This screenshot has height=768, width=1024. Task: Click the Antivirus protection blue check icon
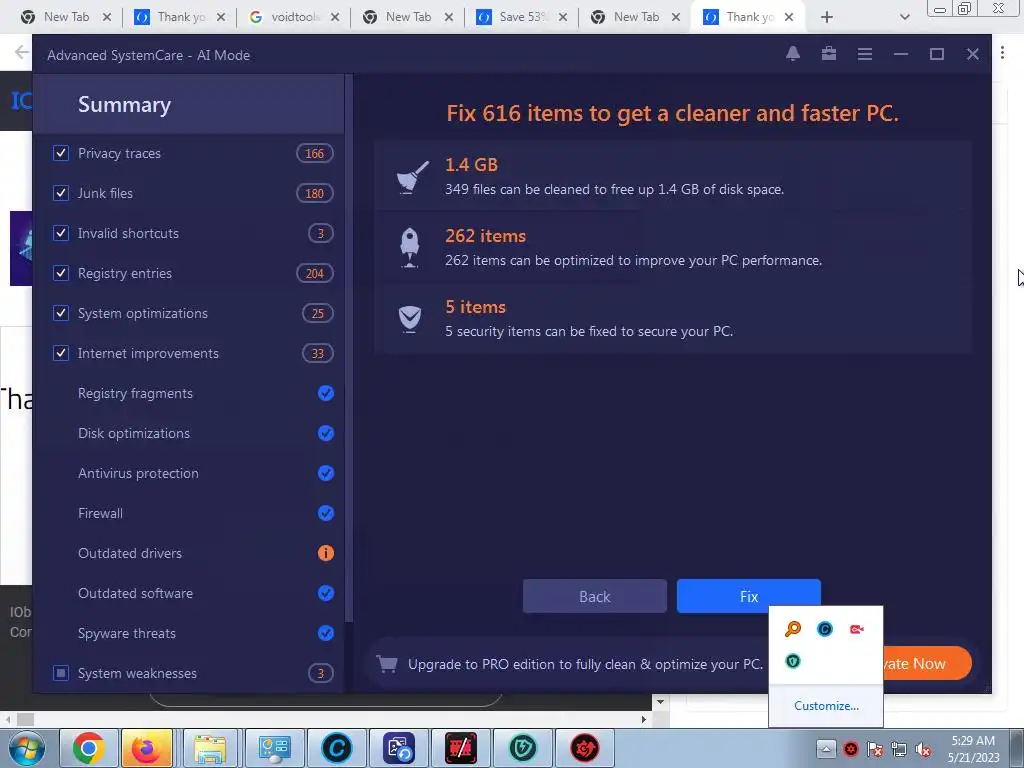tap(325, 473)
